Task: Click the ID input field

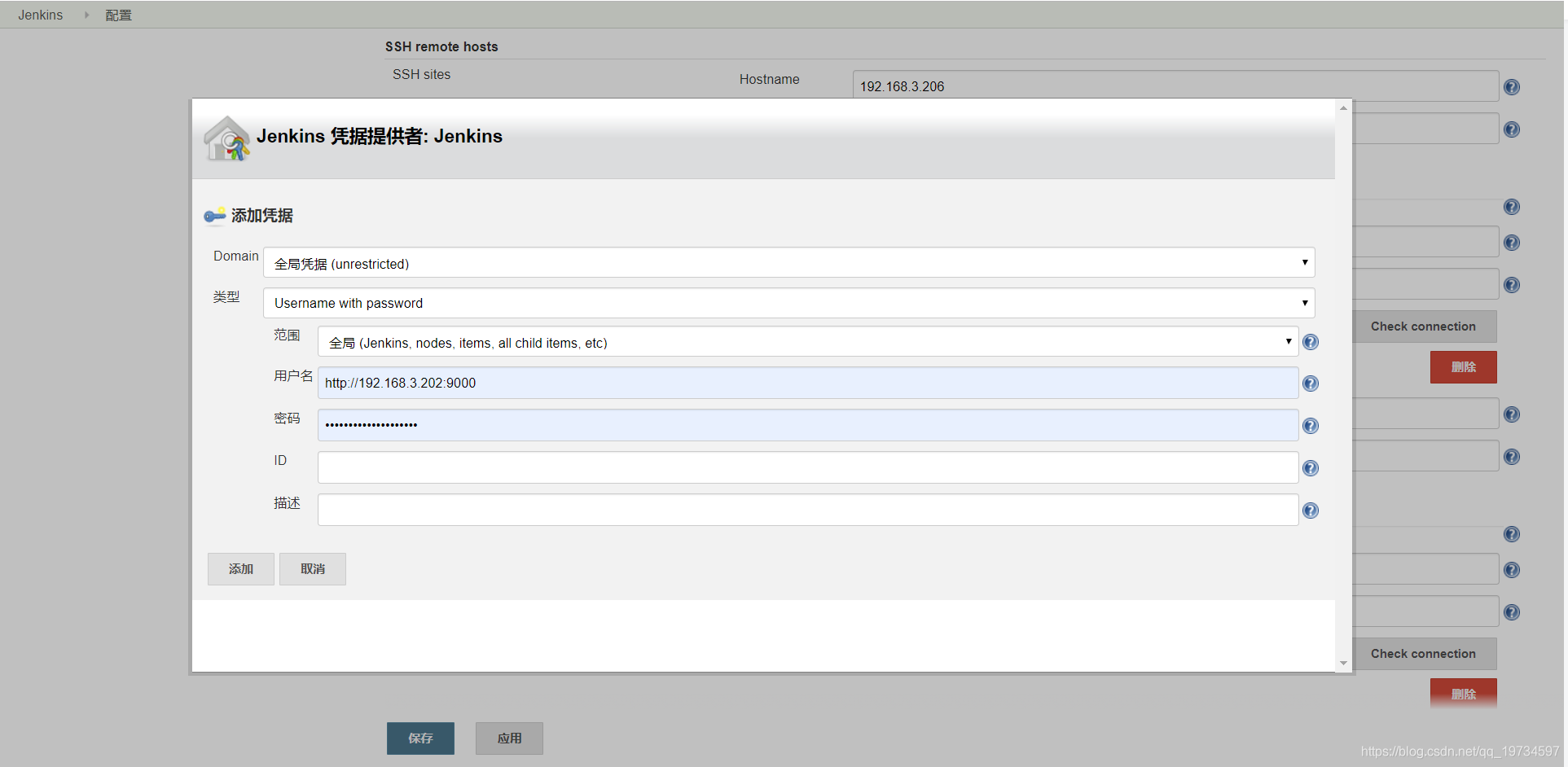Action: [x=808, y=467]
